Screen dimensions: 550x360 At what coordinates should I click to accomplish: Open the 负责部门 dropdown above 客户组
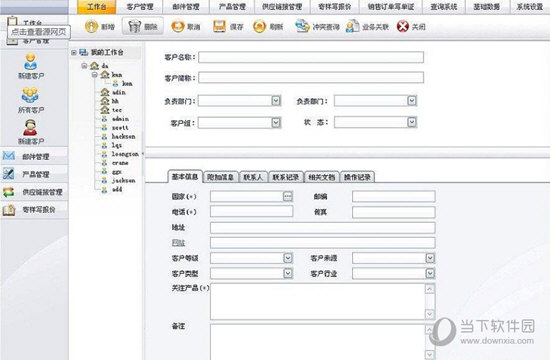pos(276,101)
